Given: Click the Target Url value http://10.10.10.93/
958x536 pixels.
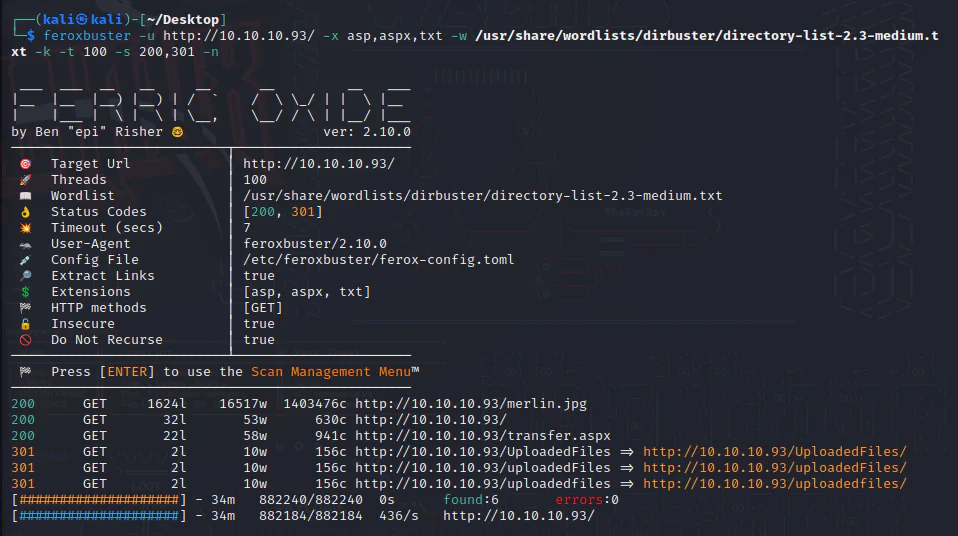Looking at the screenshot, I should 319,164.
